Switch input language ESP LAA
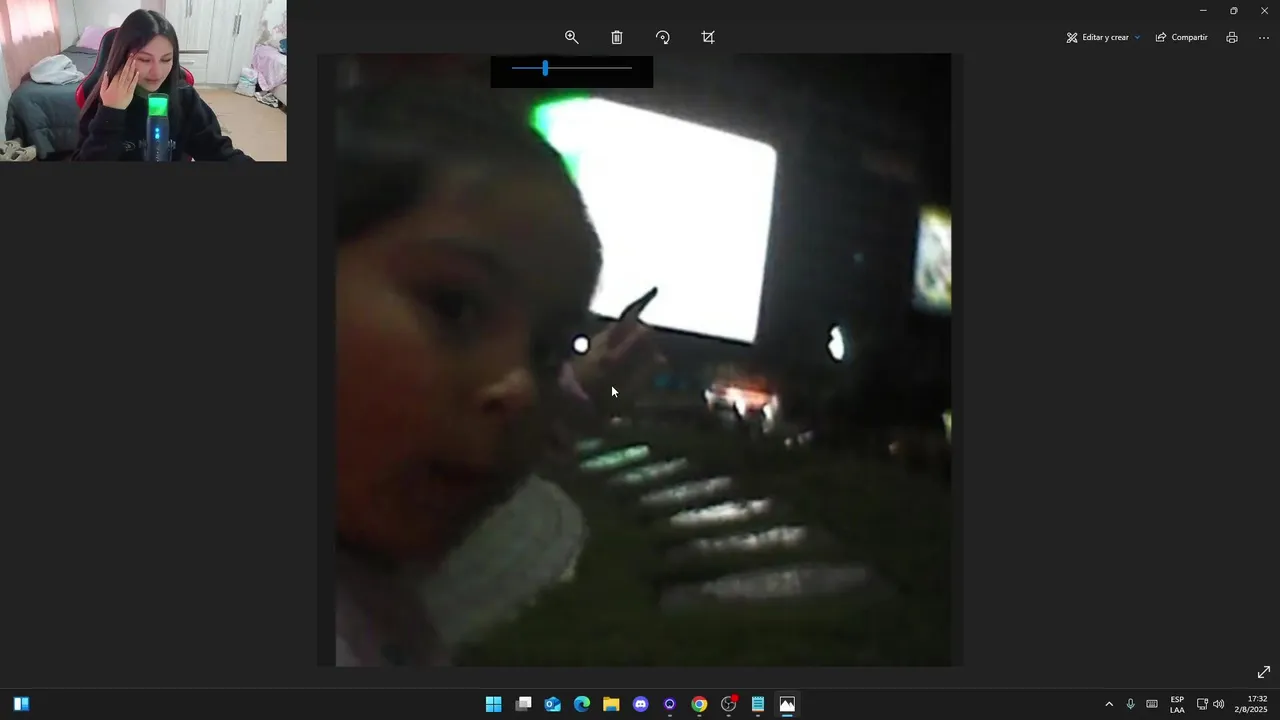 pos(1177,704)
